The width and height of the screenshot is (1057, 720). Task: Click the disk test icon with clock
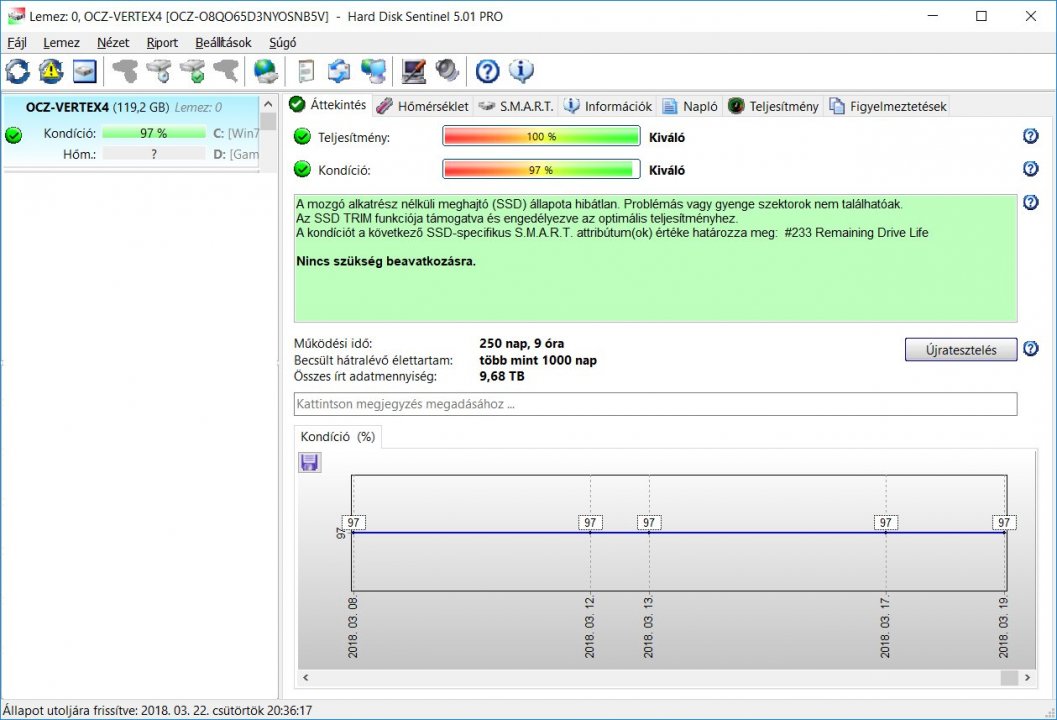coord(159,71)
